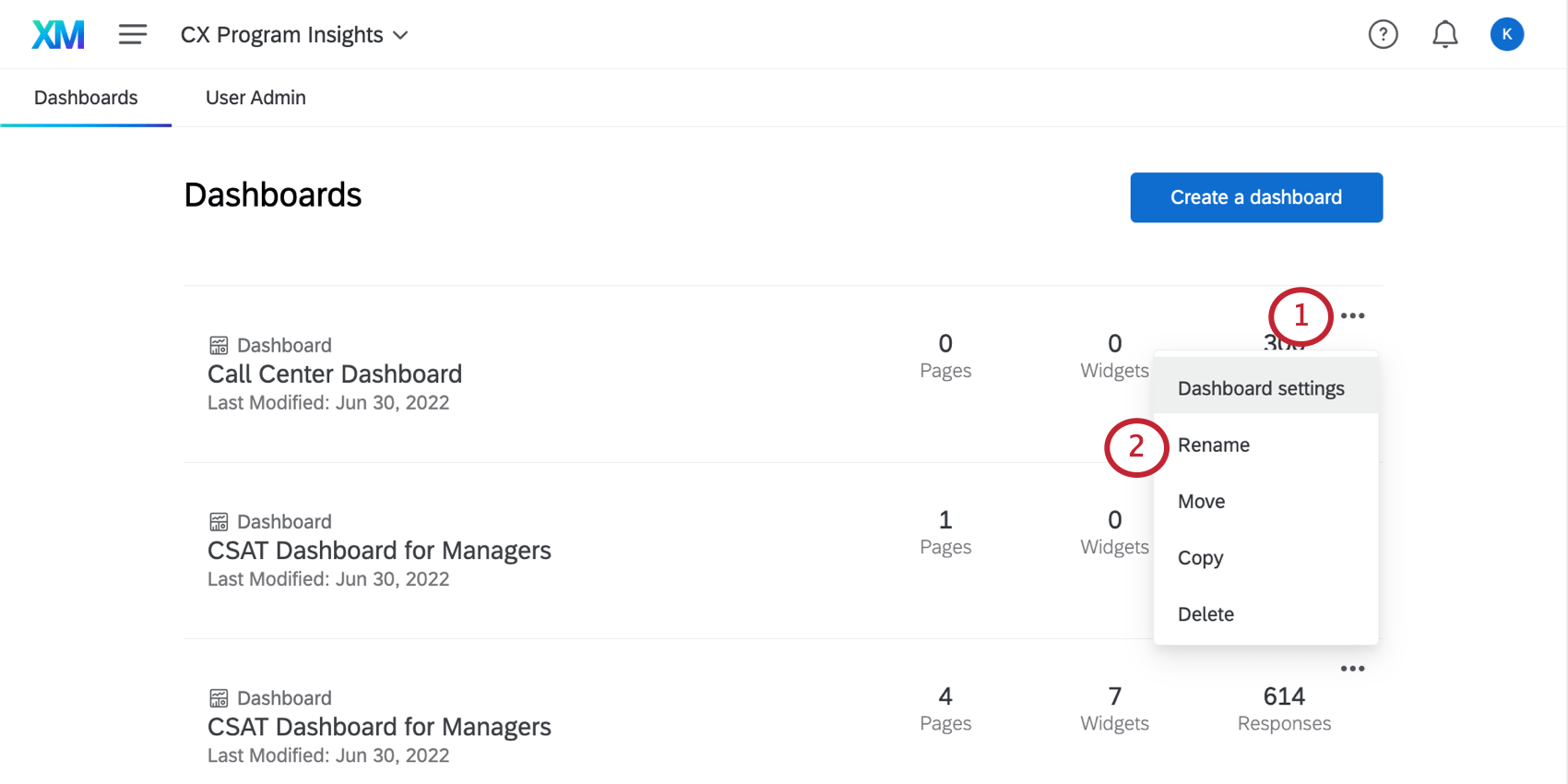Click Call Center Dashboard three-dot options

[x=1352, y=315]
